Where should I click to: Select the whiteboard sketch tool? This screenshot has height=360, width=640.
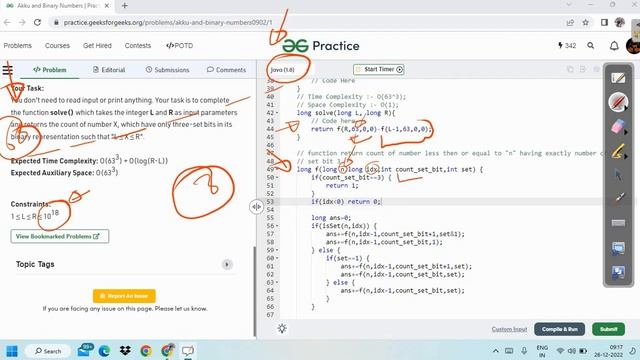pyautogui.click(x=618, y=78)
